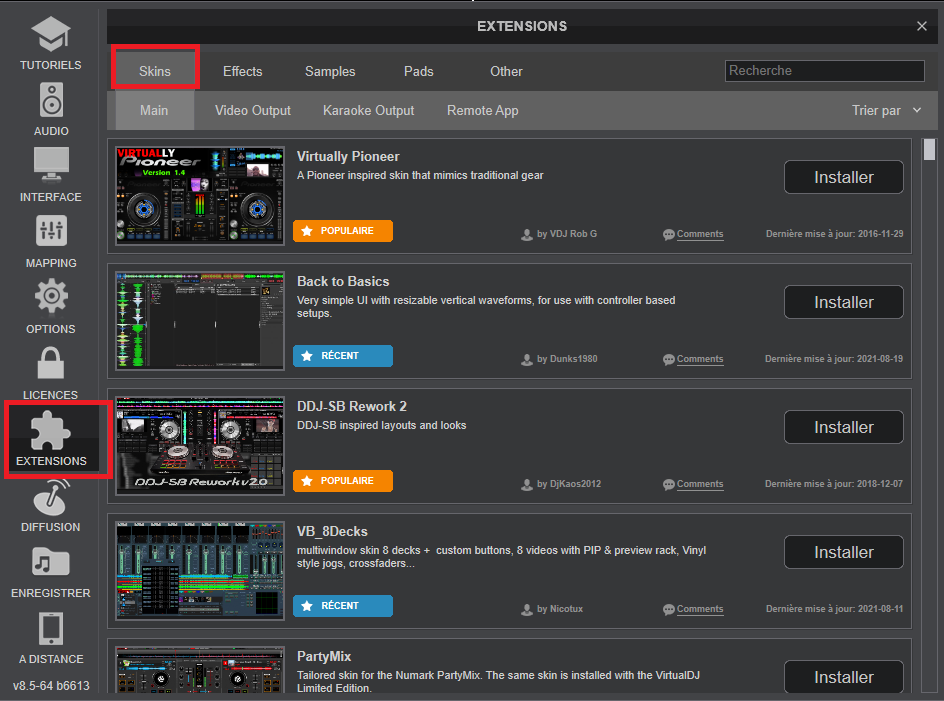
Task: Install the Back to Basics skin
Action: click(x=843, y=302)
